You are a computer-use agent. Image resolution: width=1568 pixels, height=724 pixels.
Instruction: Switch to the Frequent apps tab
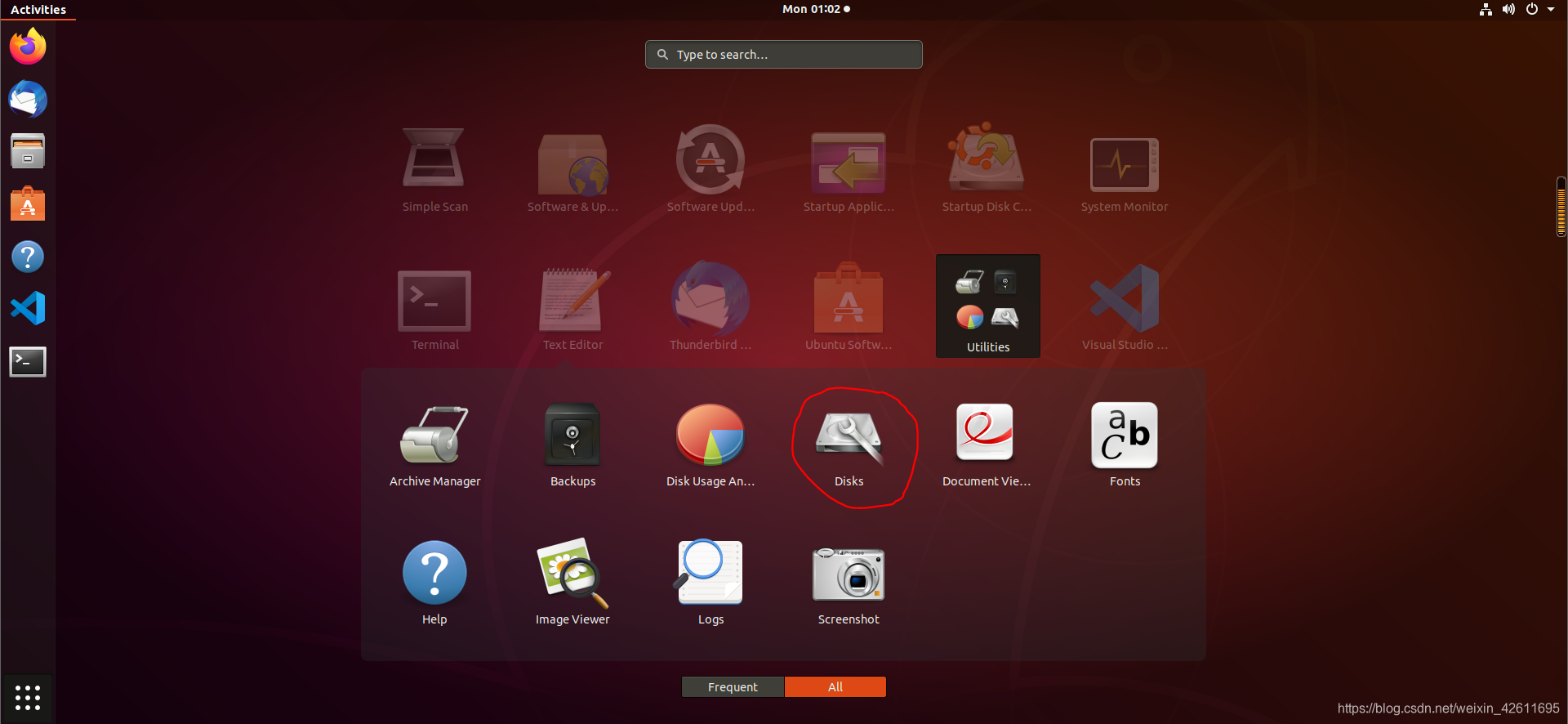733,687
